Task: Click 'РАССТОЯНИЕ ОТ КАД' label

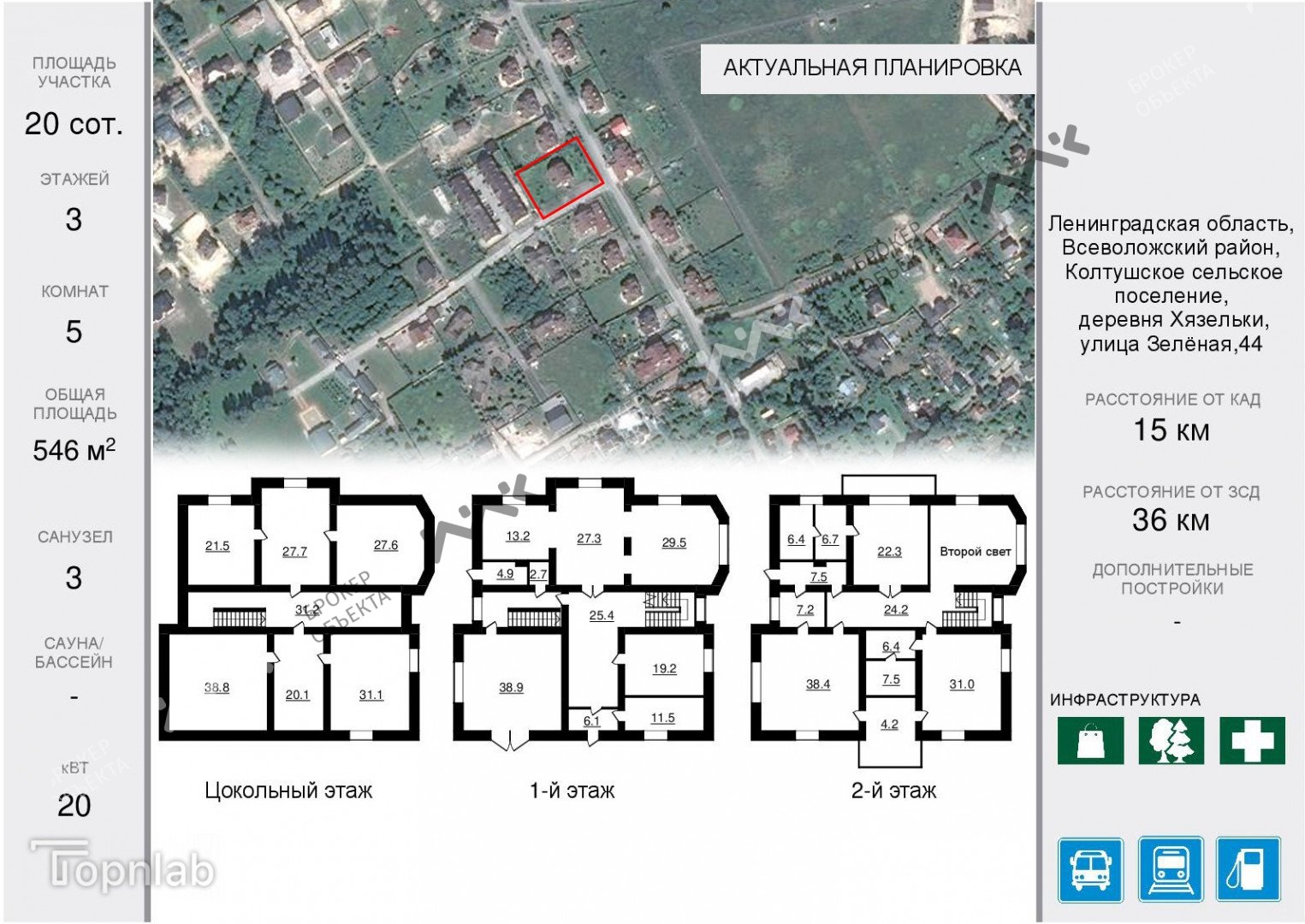Action: click(x=1172, y=400)
